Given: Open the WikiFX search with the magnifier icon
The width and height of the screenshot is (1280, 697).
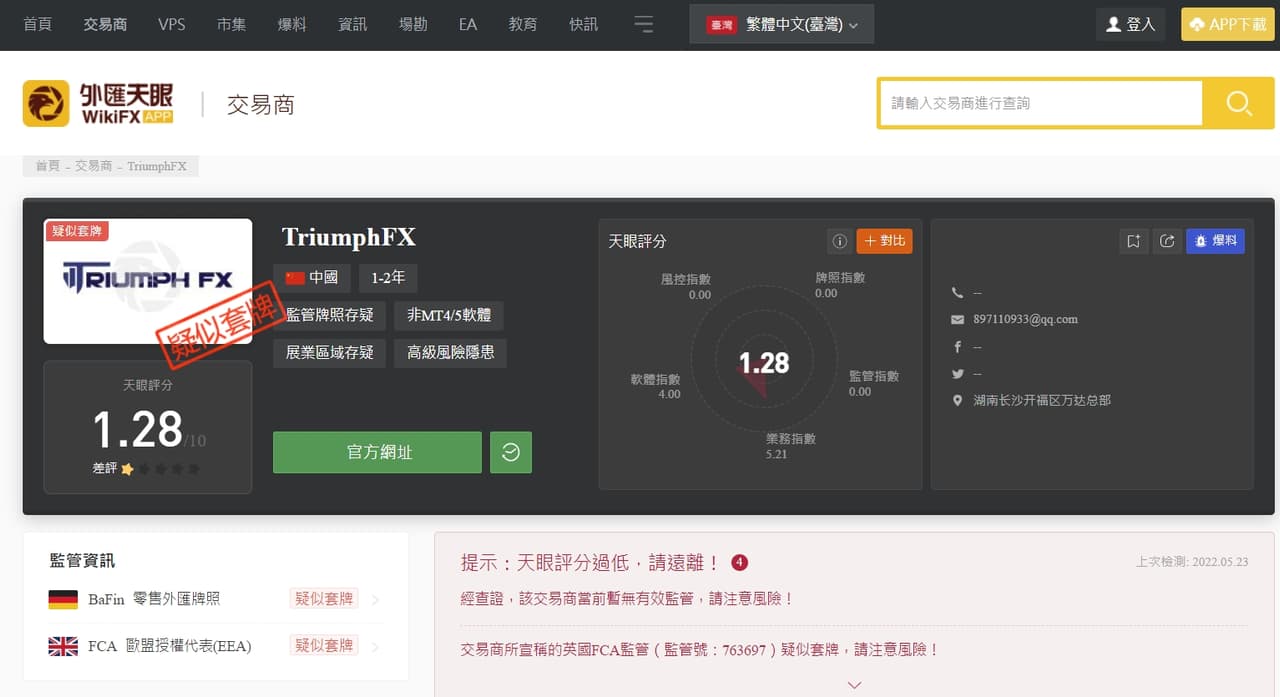Looking at the screenshot, I should point(1239,103).
